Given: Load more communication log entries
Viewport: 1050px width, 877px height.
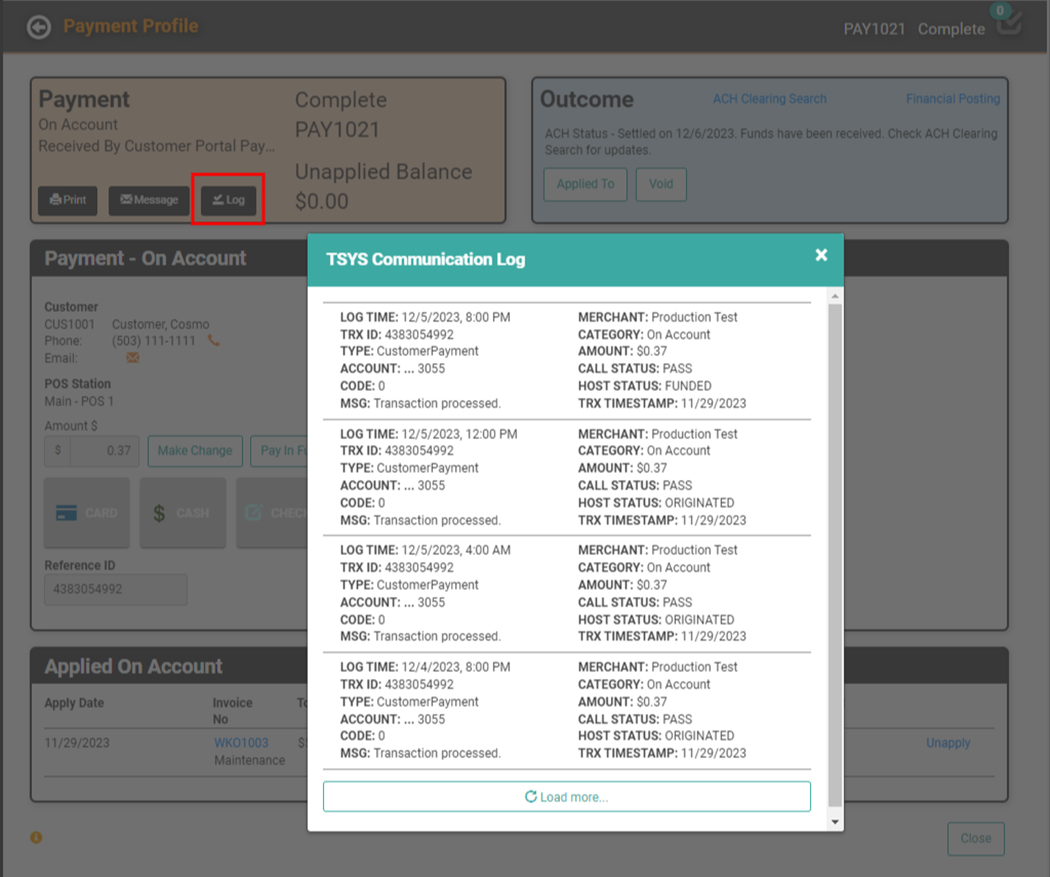Looking at the screenshot, I should (567, 797).
